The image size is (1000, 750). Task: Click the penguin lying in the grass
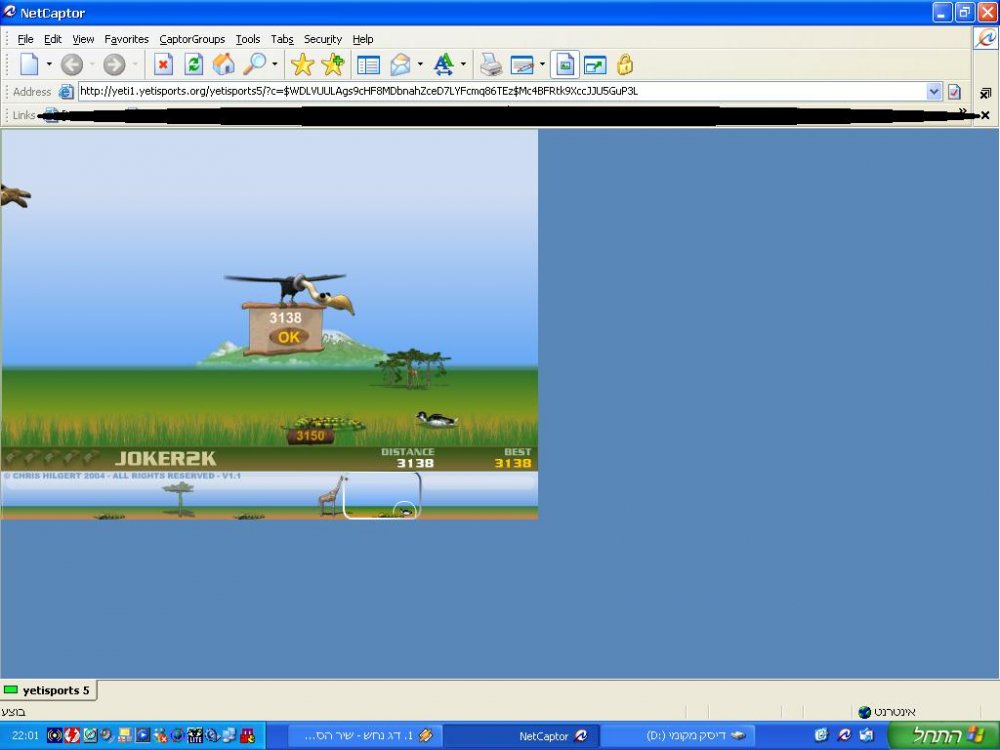(437, 419)
